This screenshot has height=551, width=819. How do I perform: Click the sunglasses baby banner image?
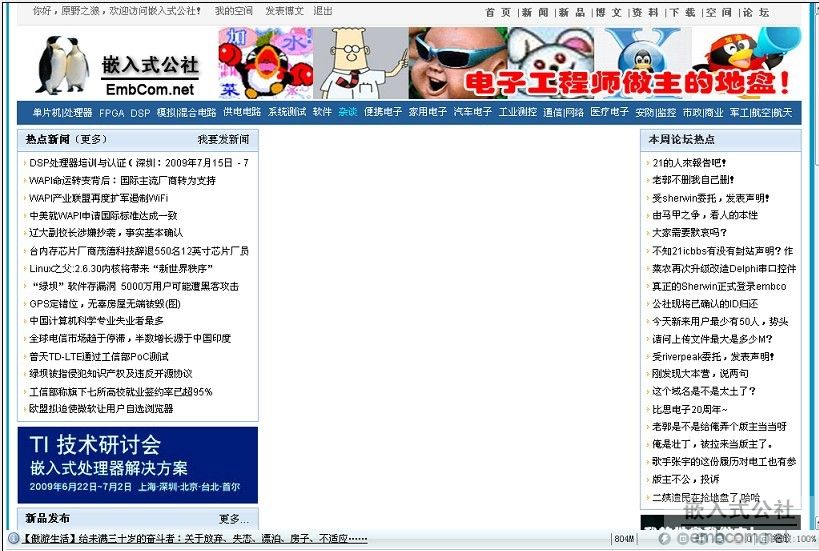(458, 63)
